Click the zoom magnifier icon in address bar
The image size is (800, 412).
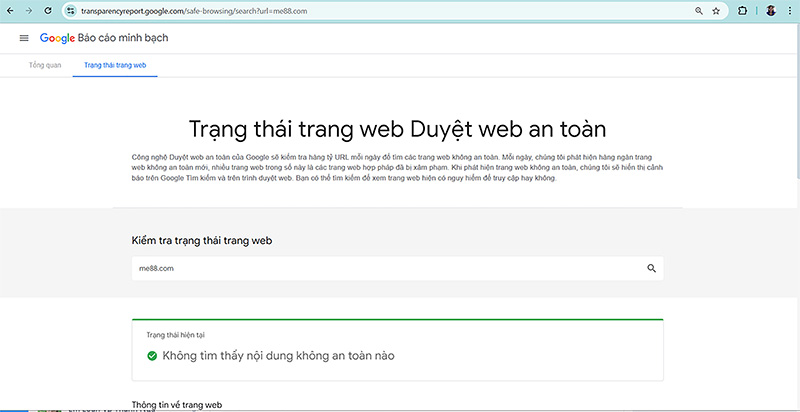pos(698,10)
